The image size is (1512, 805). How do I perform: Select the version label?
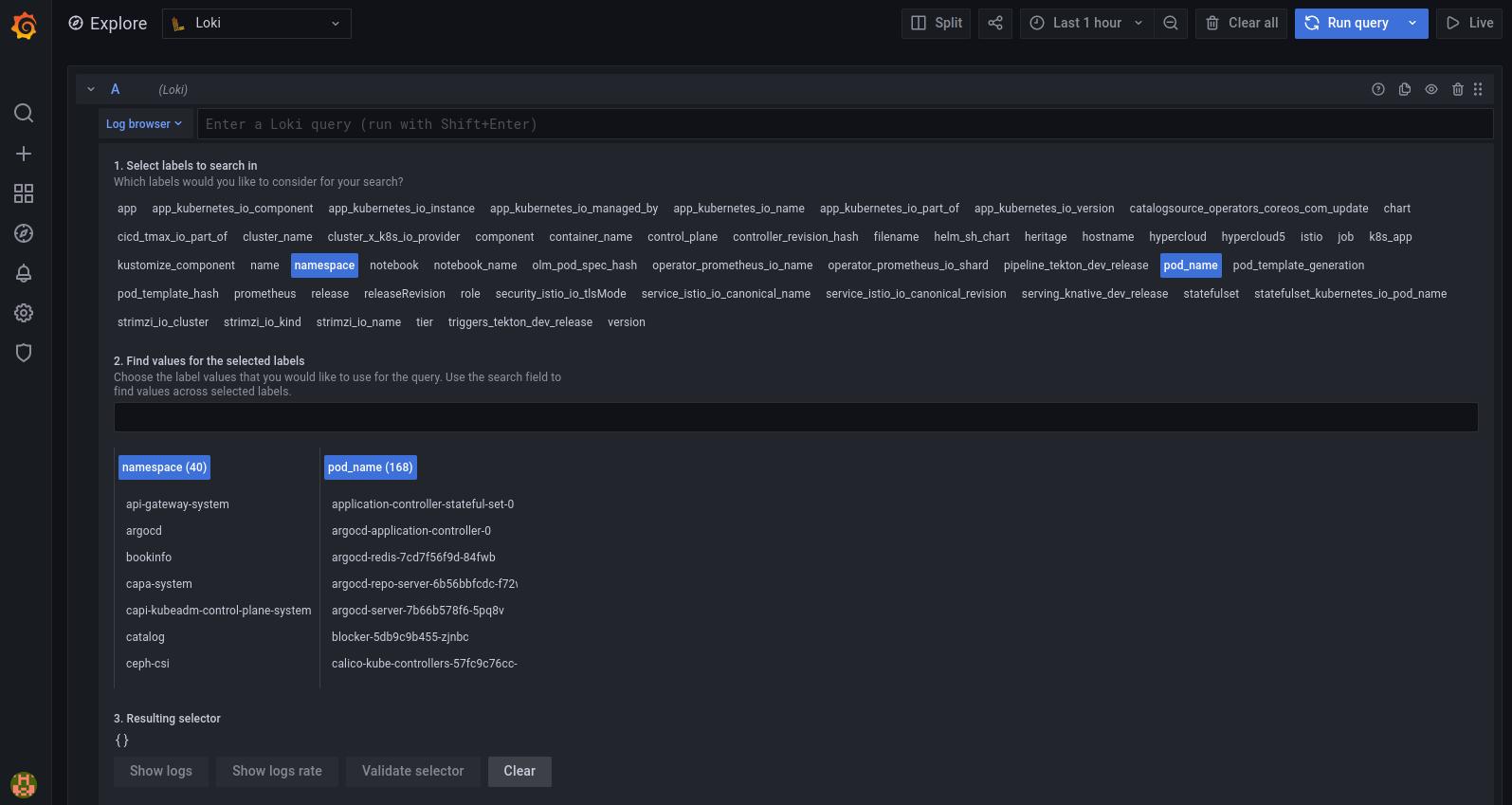click(626, 322)
